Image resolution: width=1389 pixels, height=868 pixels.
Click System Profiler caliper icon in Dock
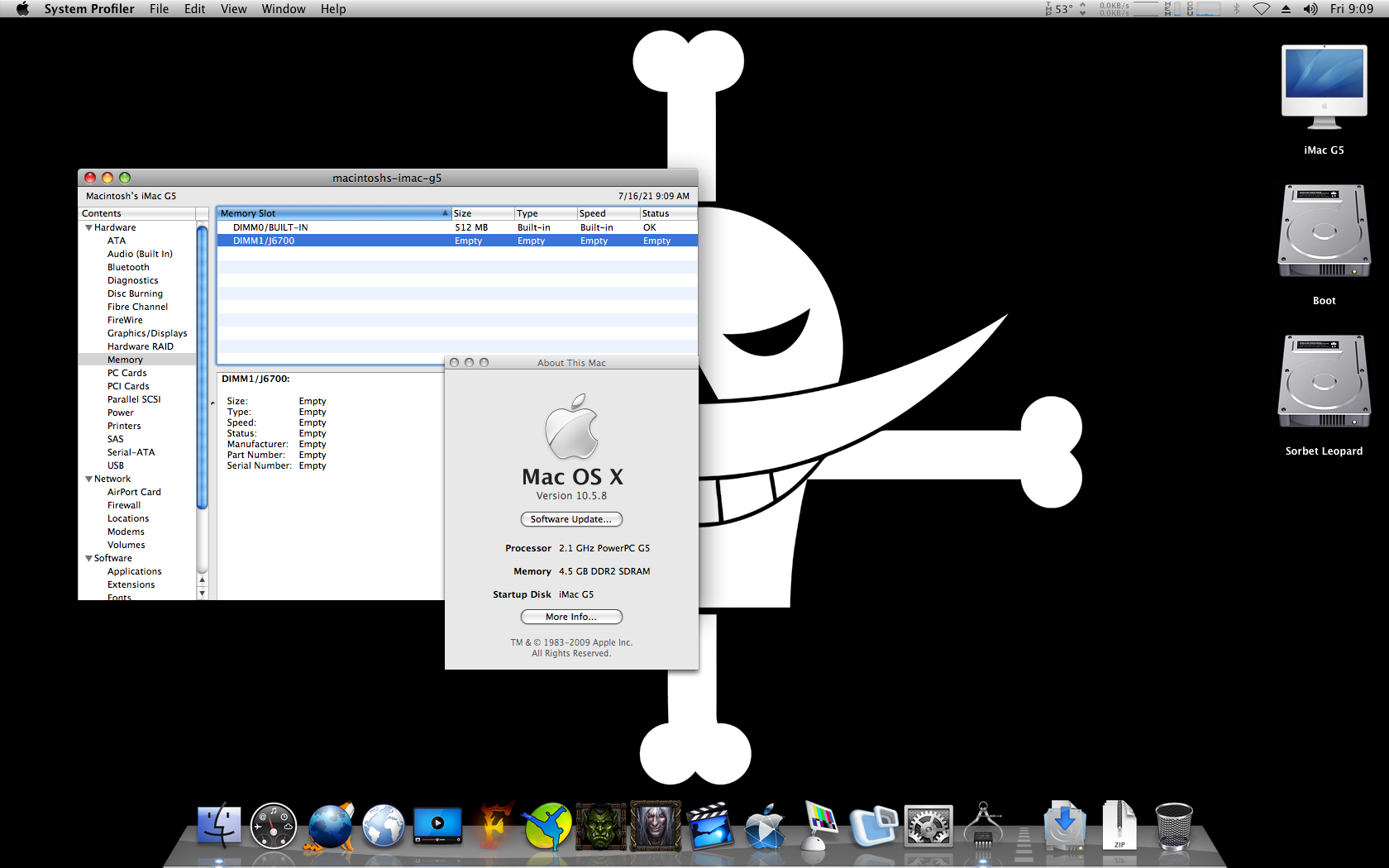(x=983, y=826)
